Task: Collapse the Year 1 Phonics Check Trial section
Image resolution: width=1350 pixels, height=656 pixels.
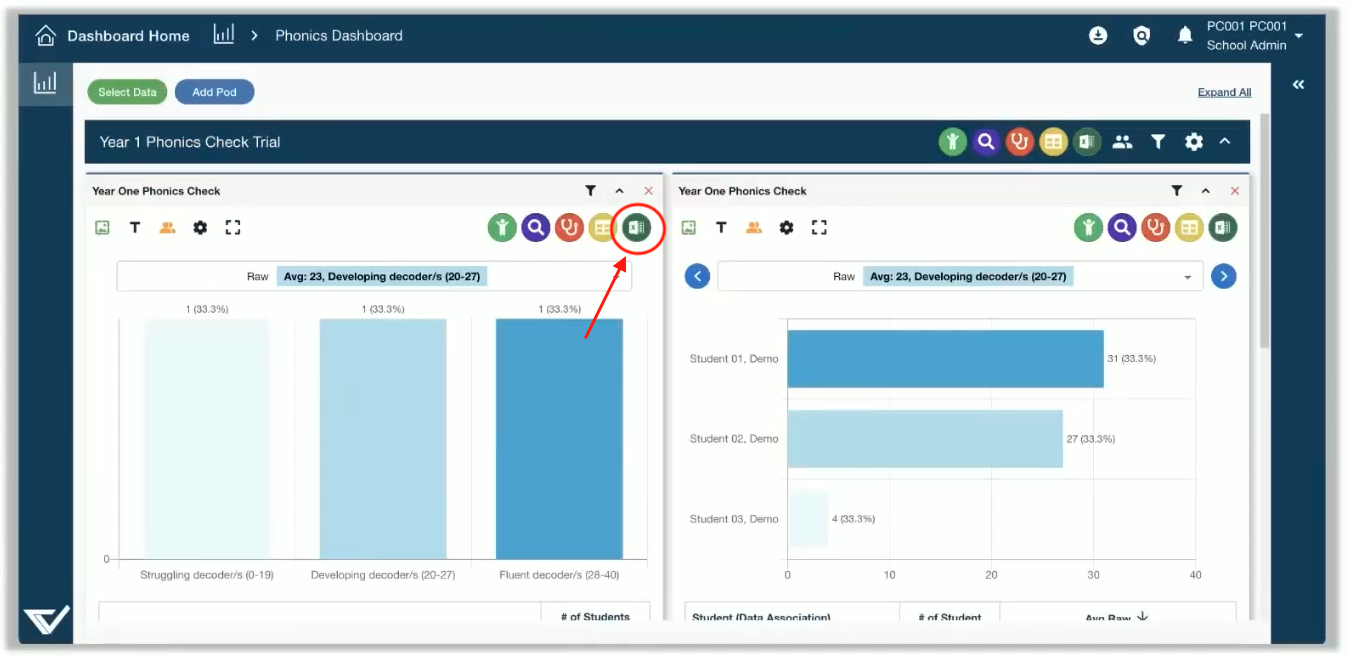Action: tap(1225, 142)
